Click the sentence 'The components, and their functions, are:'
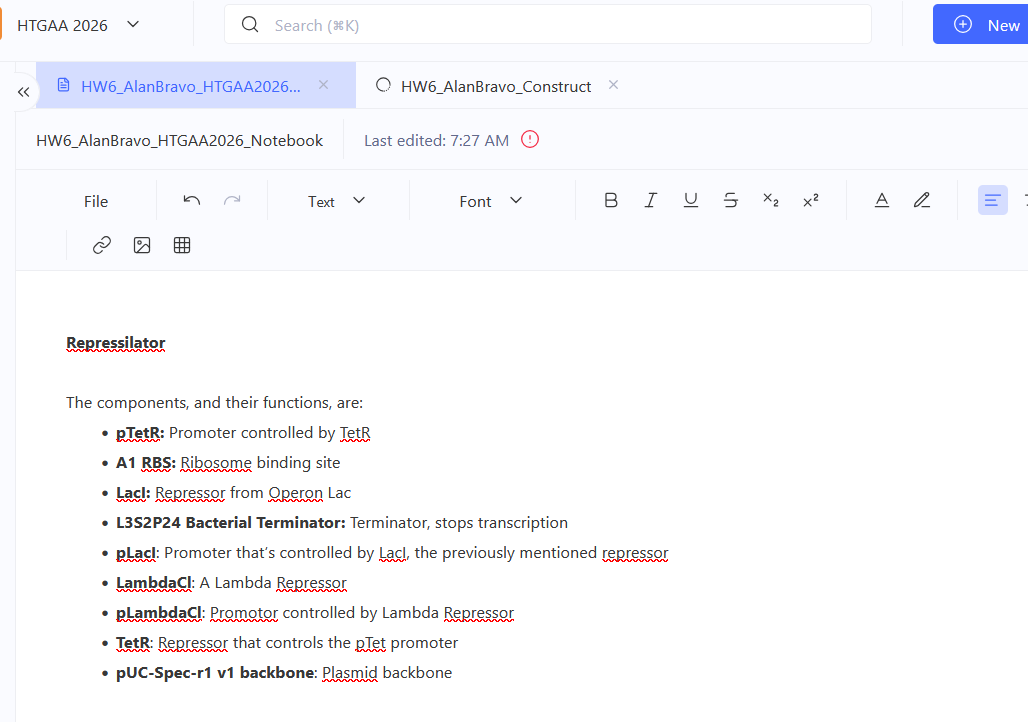The height and width of the screenshot is (722, 1028). [214, 403]
